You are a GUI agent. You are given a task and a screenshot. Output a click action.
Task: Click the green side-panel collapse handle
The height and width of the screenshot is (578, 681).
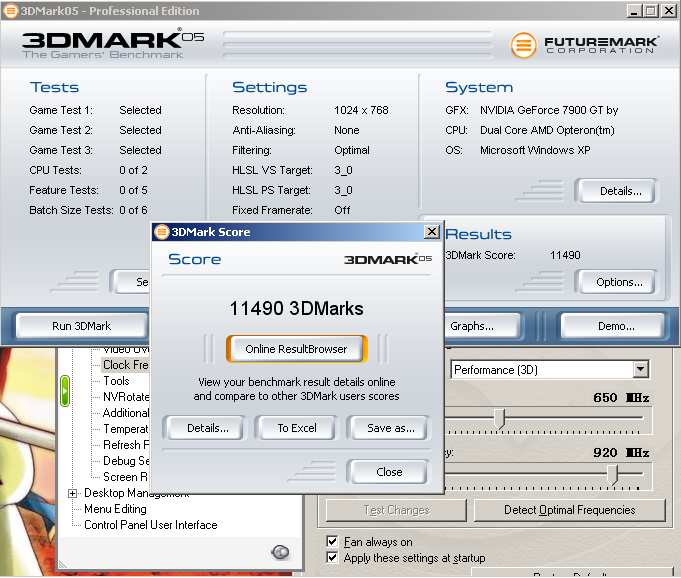(x=65, y=391)
